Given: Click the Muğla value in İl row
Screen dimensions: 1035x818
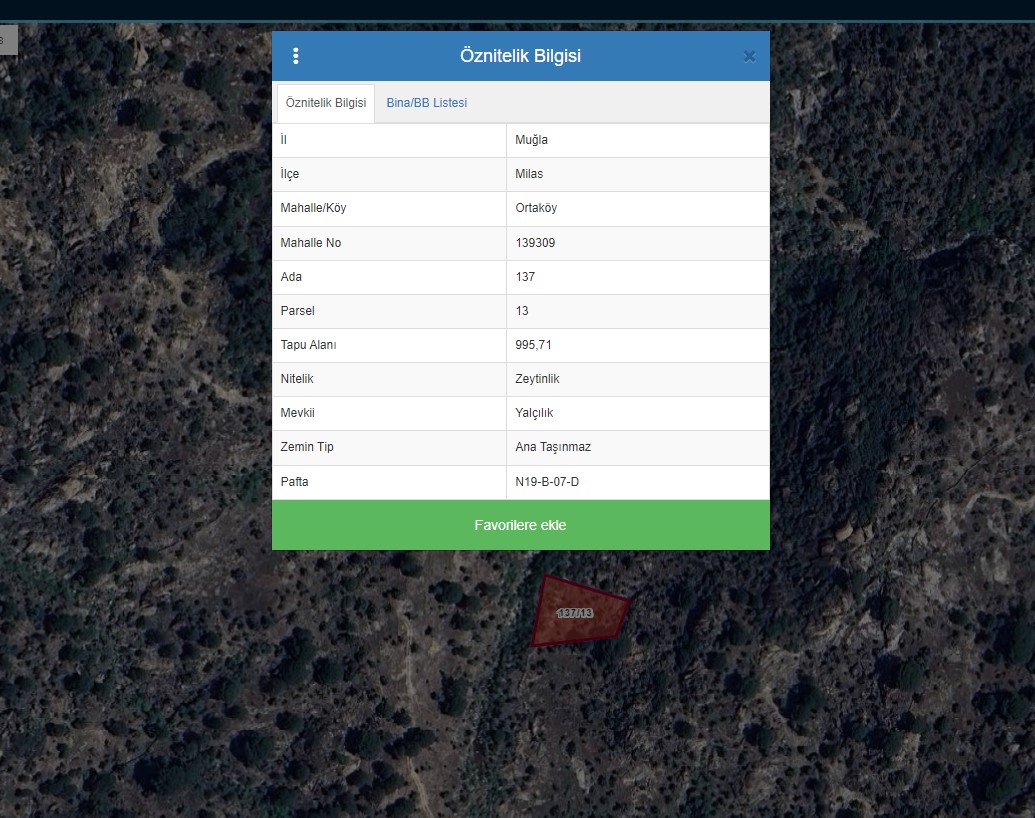Looking at the screenshot, I should 531,140.
